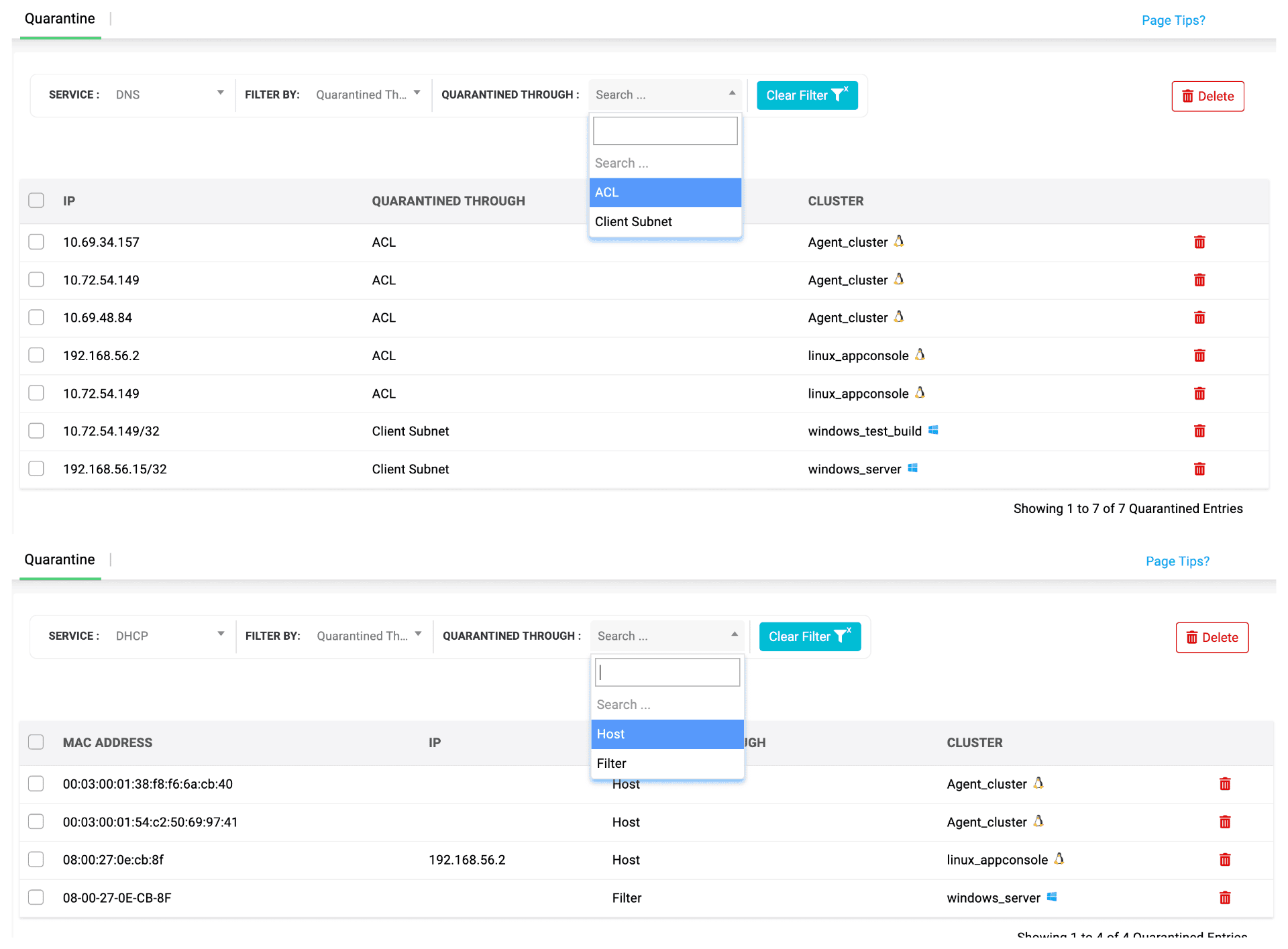Click the Linux icon next to Agent_cluster
The width and height of the screenshot is (1288, 949).
tap(900, 242)
